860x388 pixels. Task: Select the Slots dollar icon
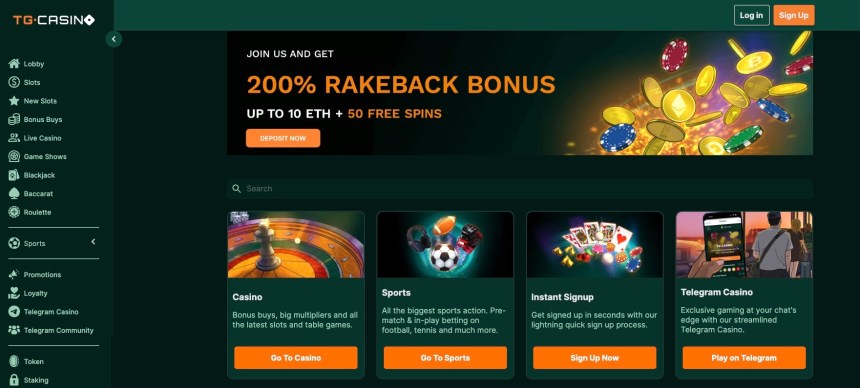14,82
